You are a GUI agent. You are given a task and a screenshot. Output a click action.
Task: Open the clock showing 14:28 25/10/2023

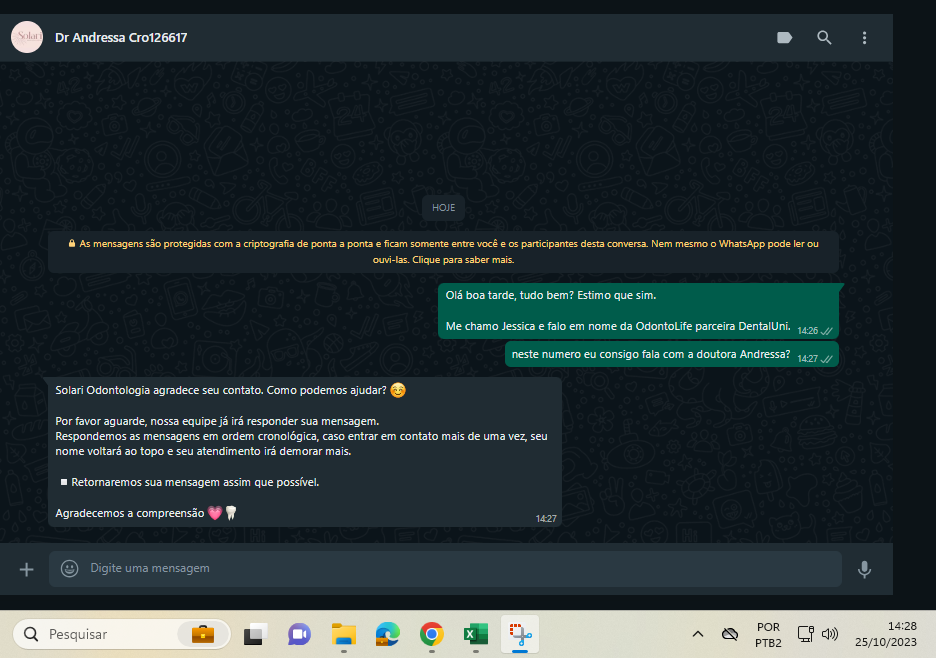(x=885, y=634)
